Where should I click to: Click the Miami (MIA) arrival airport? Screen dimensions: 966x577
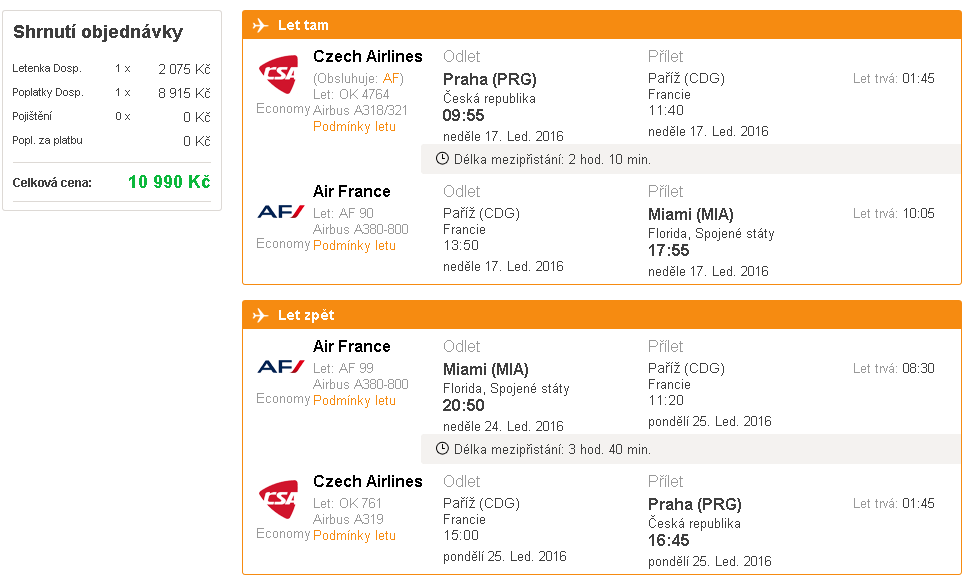pyautogui.click(x=691, y=214)
